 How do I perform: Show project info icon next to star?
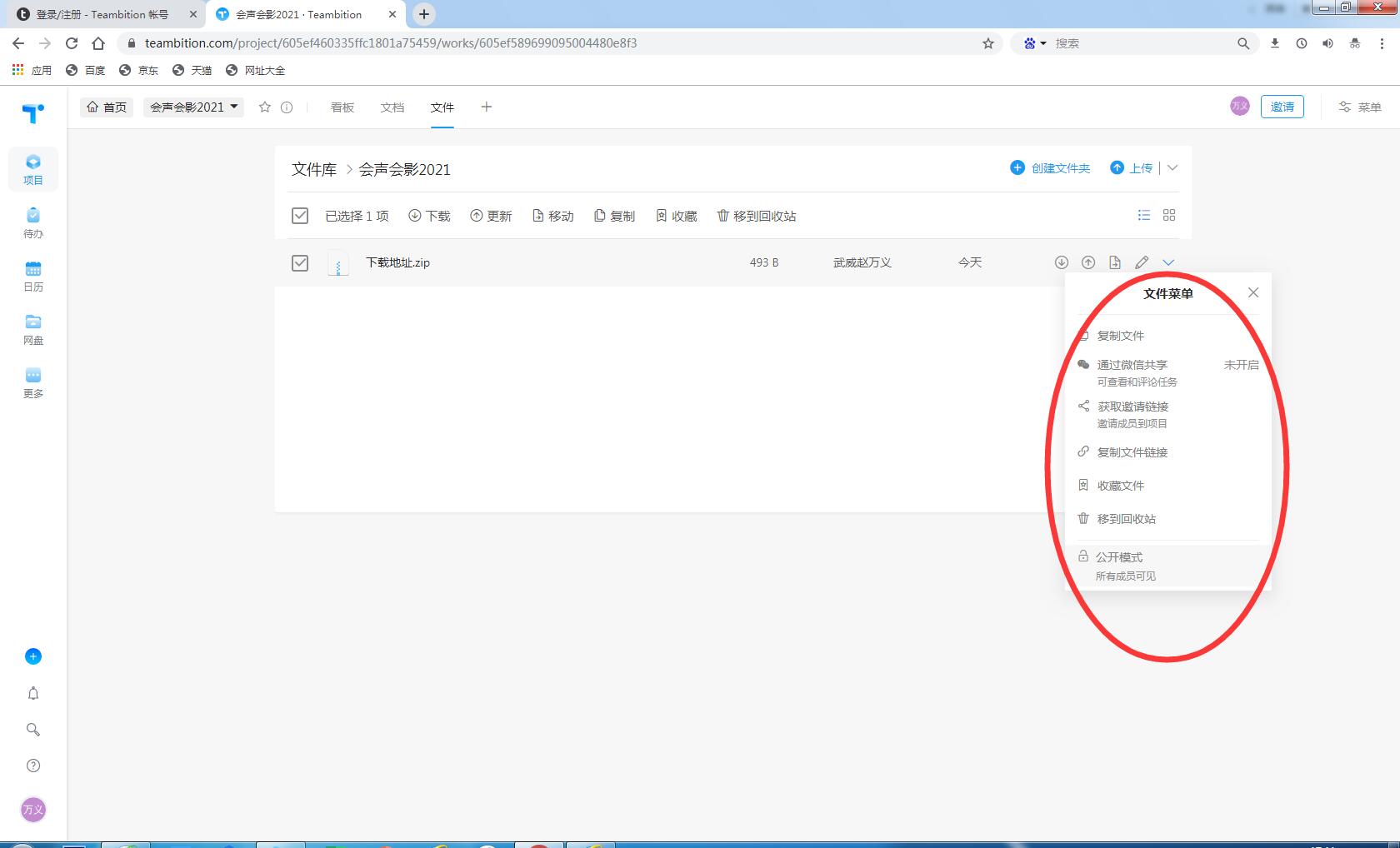[287, 107]
